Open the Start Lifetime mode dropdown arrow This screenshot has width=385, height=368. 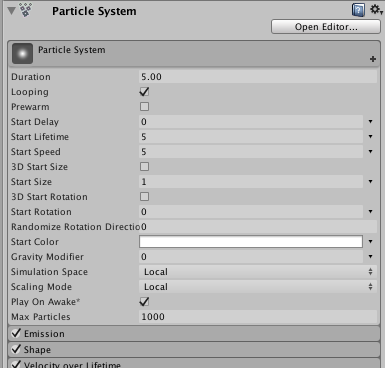coord(370,137)
